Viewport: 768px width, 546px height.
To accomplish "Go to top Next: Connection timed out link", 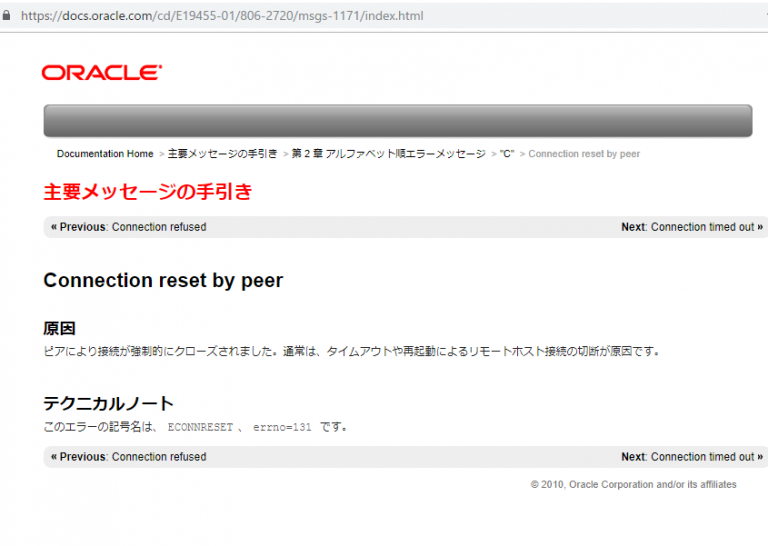I will (692, 227).
